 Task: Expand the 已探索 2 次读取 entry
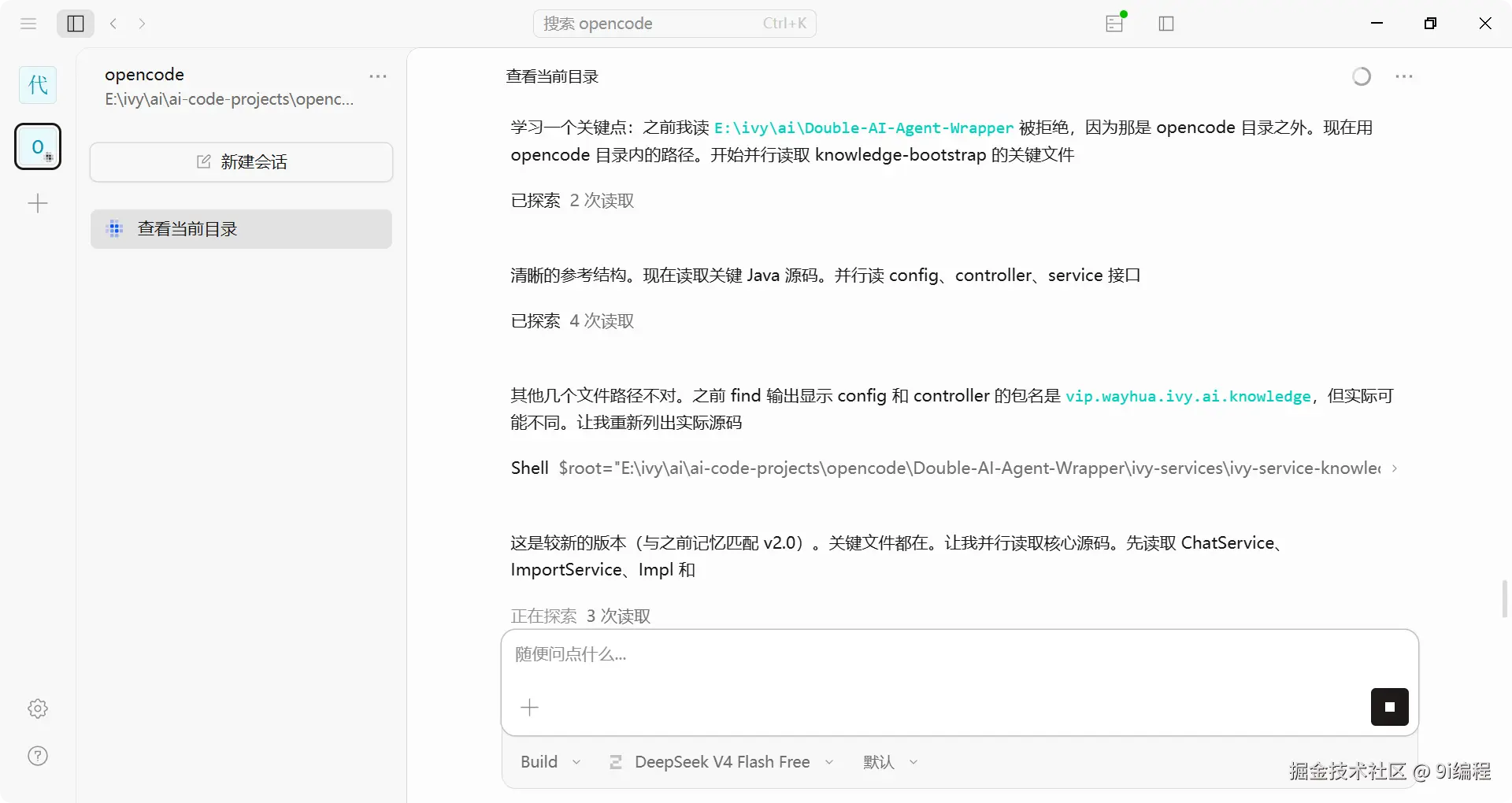573,201
